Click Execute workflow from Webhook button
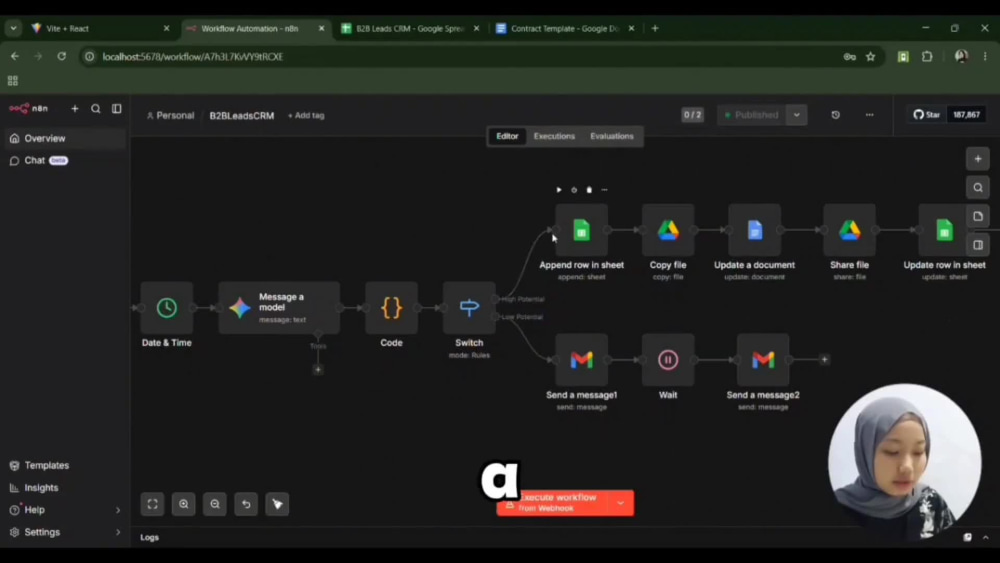The image size is (1000, 563). (x=552, y=503)
